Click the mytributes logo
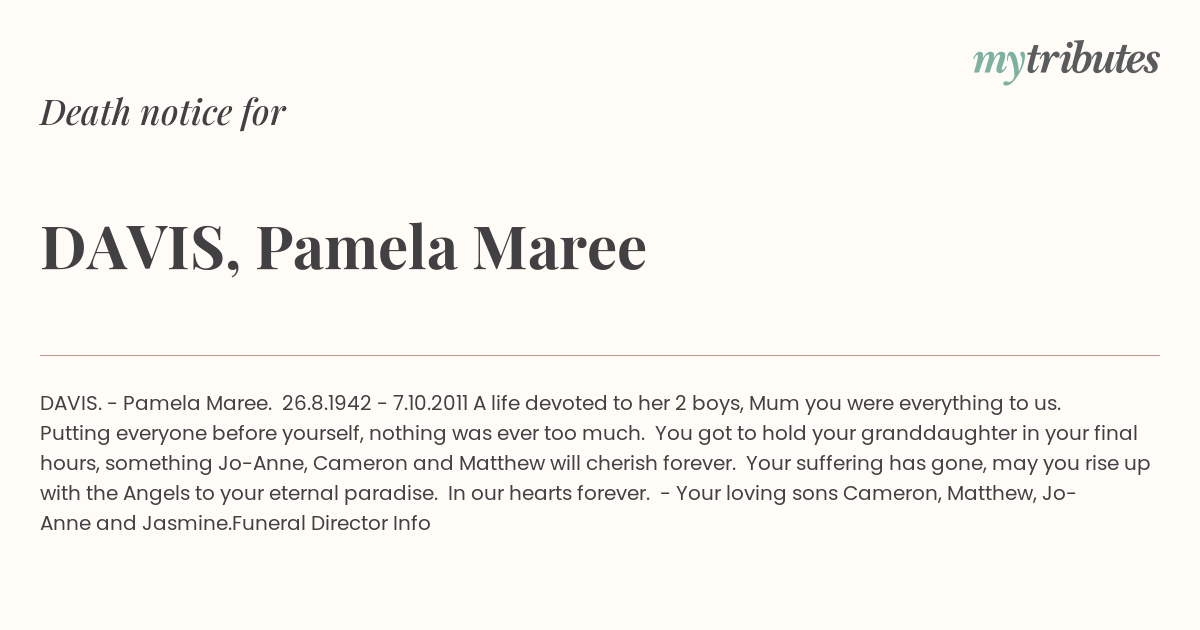Screen dimensions: 1200x630 [1066, 61]
